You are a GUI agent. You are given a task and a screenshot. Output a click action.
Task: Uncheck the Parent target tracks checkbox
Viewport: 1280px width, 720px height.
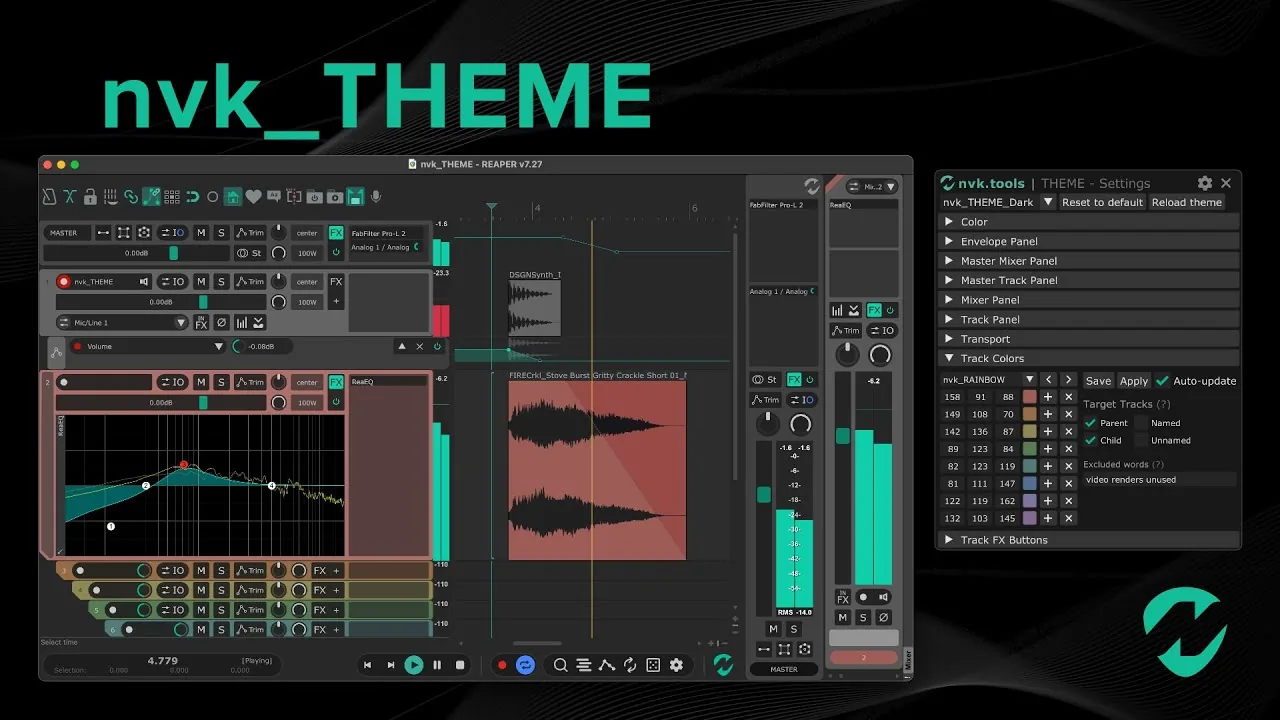point(1091,423)
